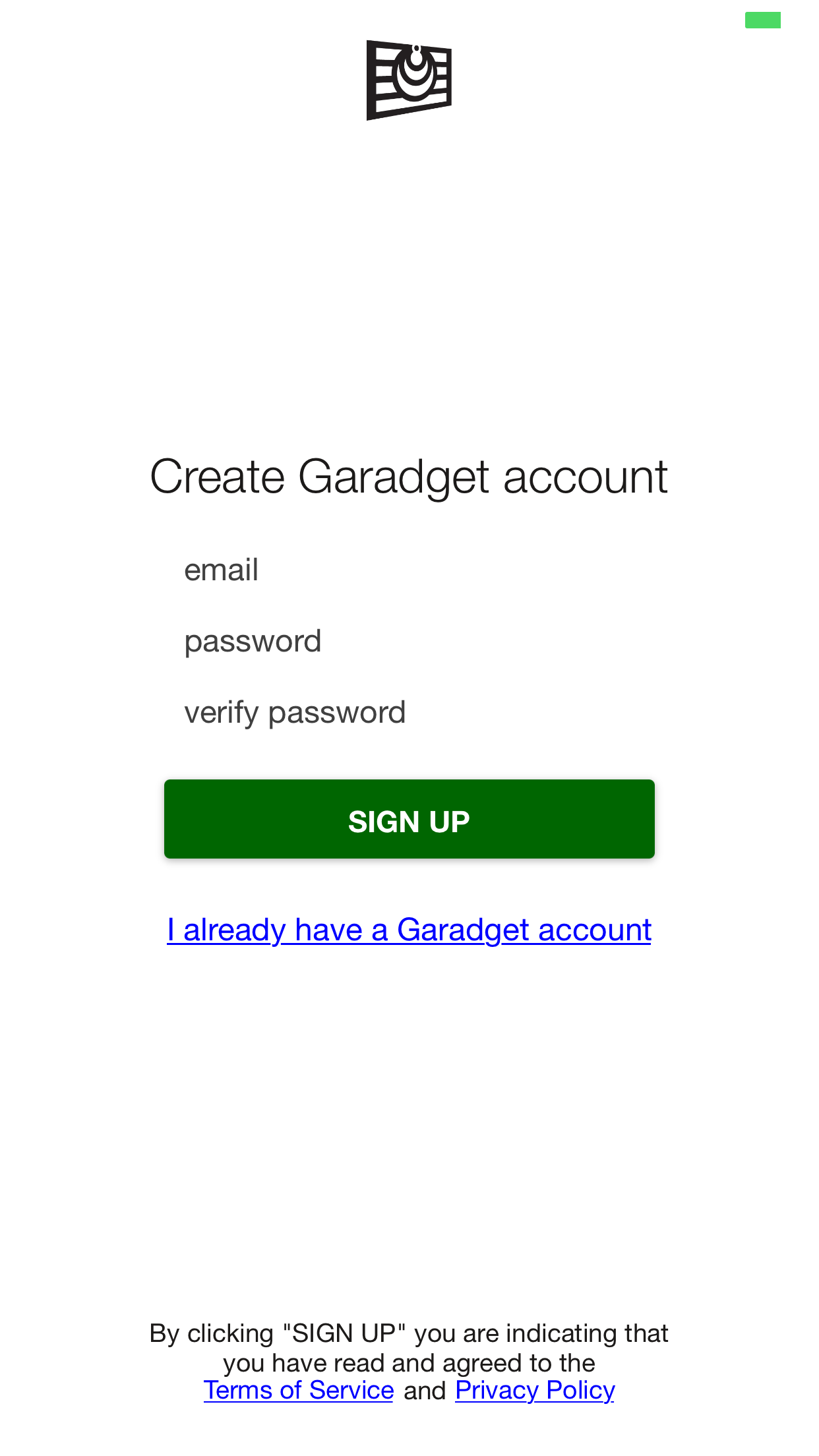Select the verify password field

pos(409,712)
